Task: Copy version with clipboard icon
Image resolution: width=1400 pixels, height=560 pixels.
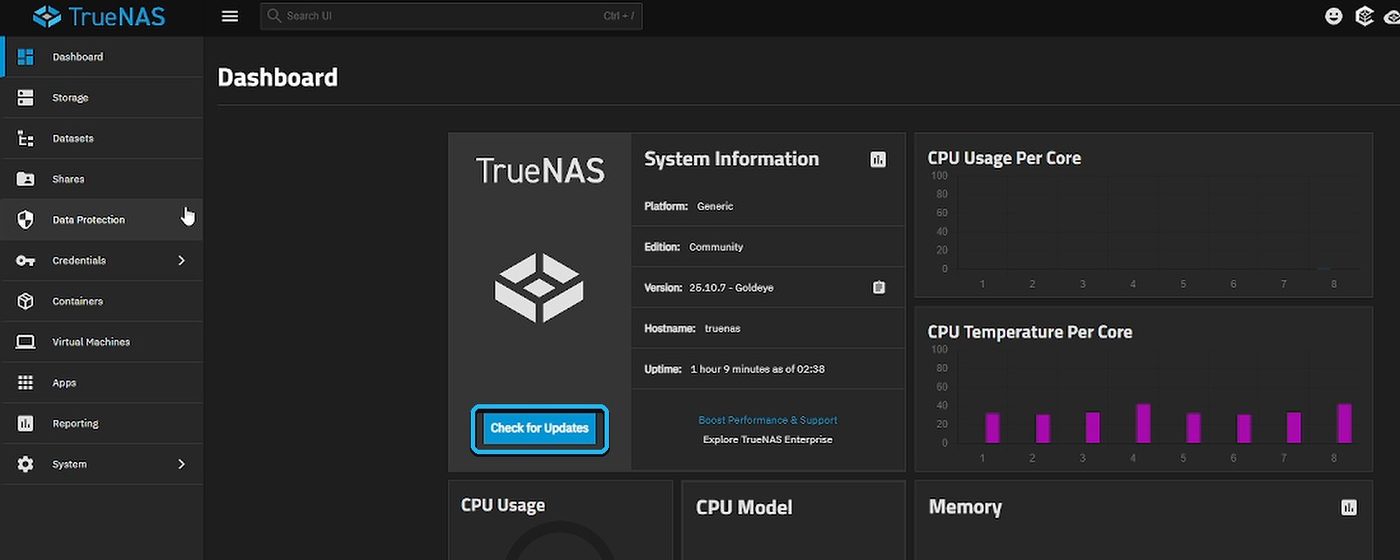Action: 879,288
